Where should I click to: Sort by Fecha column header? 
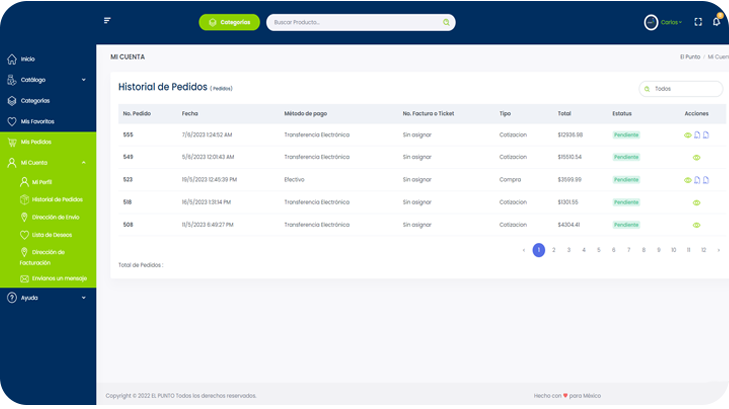coord(190,113)
